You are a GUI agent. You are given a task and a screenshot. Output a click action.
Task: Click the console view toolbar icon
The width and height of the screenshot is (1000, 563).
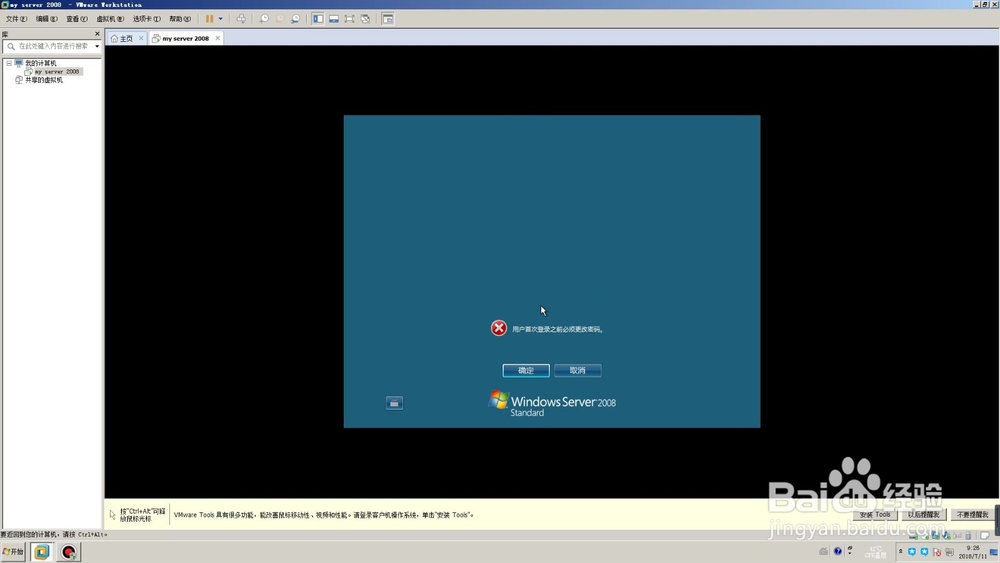pyautogui.click(x=388, y=19)
